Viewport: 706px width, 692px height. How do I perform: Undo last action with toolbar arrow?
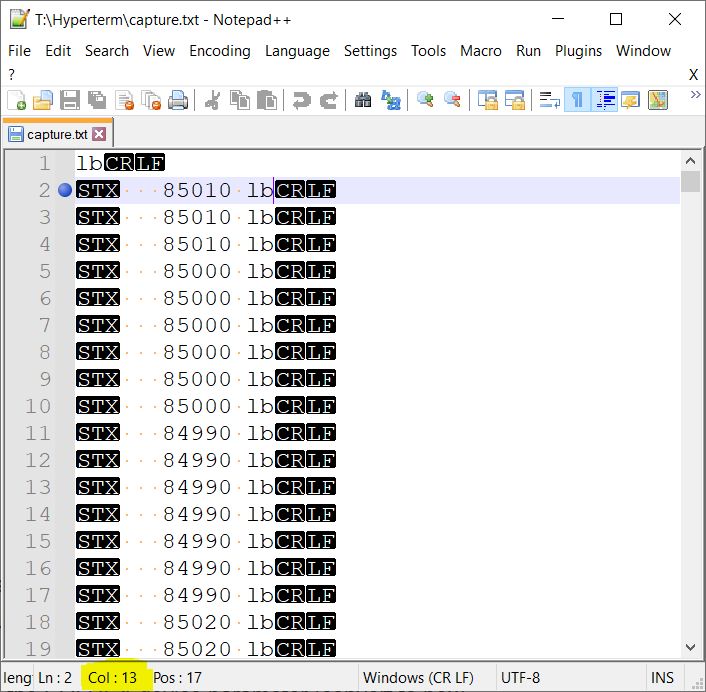point(301,100)
